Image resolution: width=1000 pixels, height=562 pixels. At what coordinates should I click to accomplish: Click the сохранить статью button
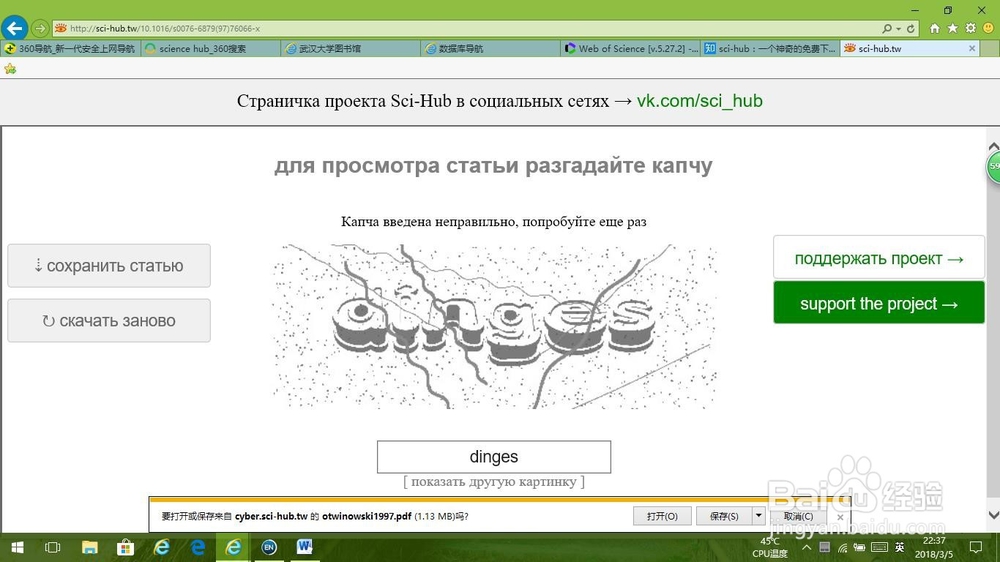tap(109, 265)
